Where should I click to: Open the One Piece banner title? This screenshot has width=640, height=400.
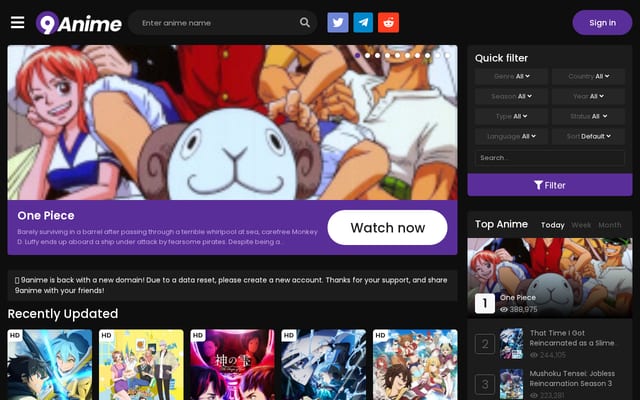tap(46, 216)
